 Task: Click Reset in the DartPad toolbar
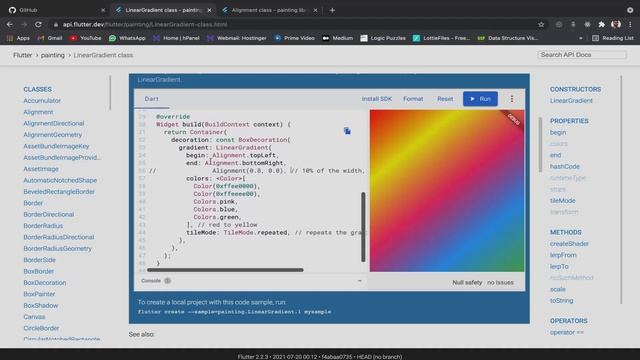click(x=445, y=99)
